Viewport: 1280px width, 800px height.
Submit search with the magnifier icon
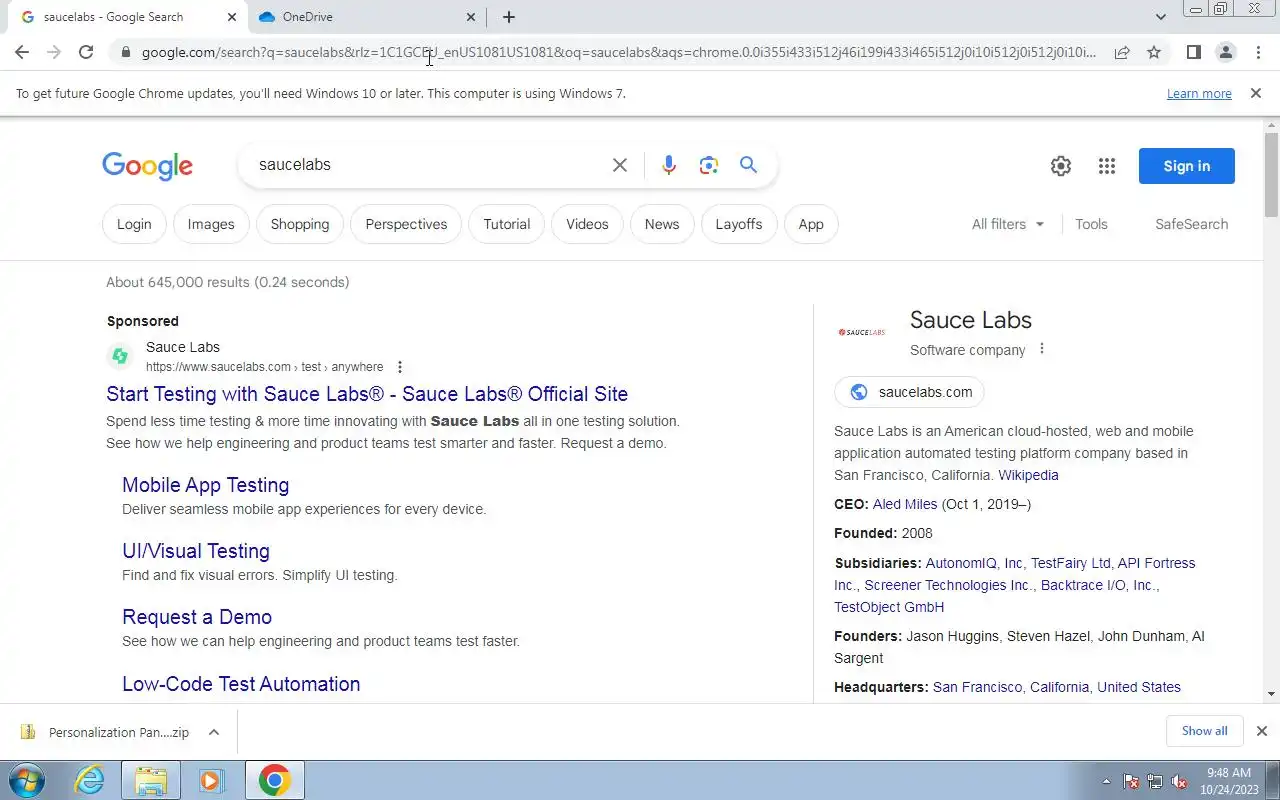[748, 165]
